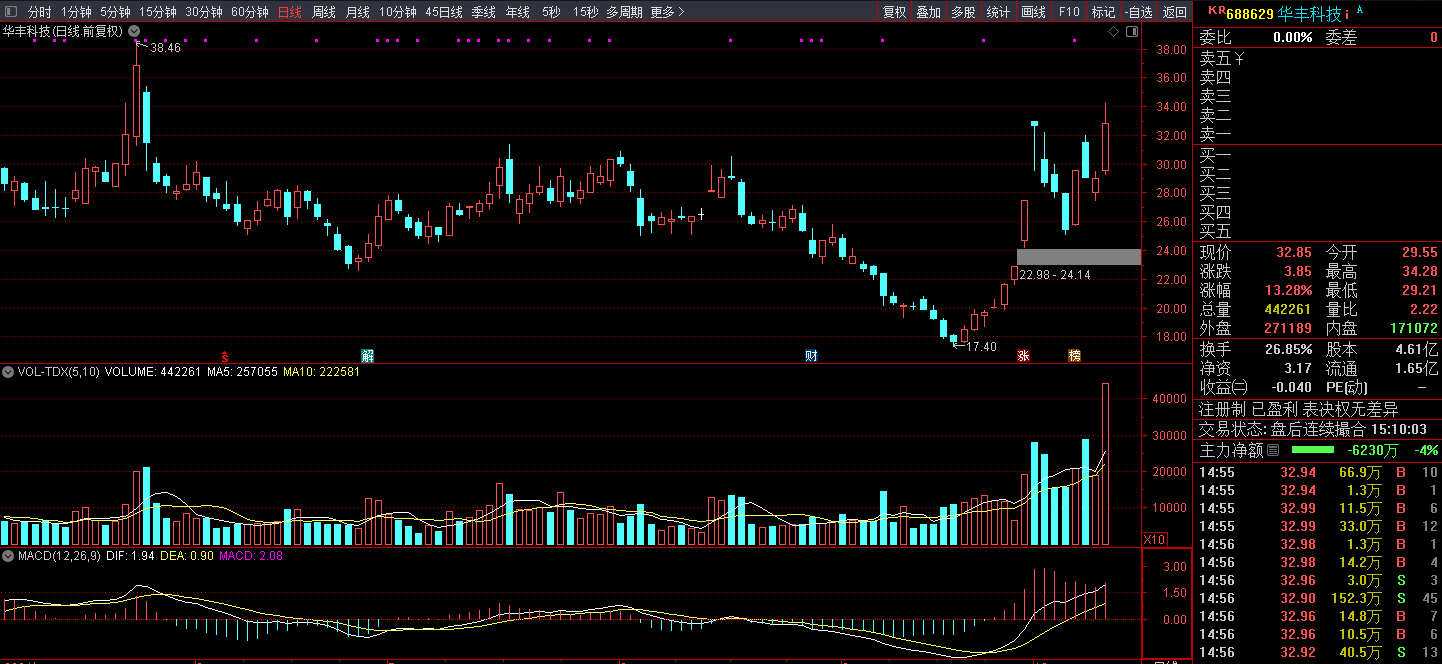Screen dimensions: 1442x664
Task: Click the red S marker under the chart
Action: 225,356
